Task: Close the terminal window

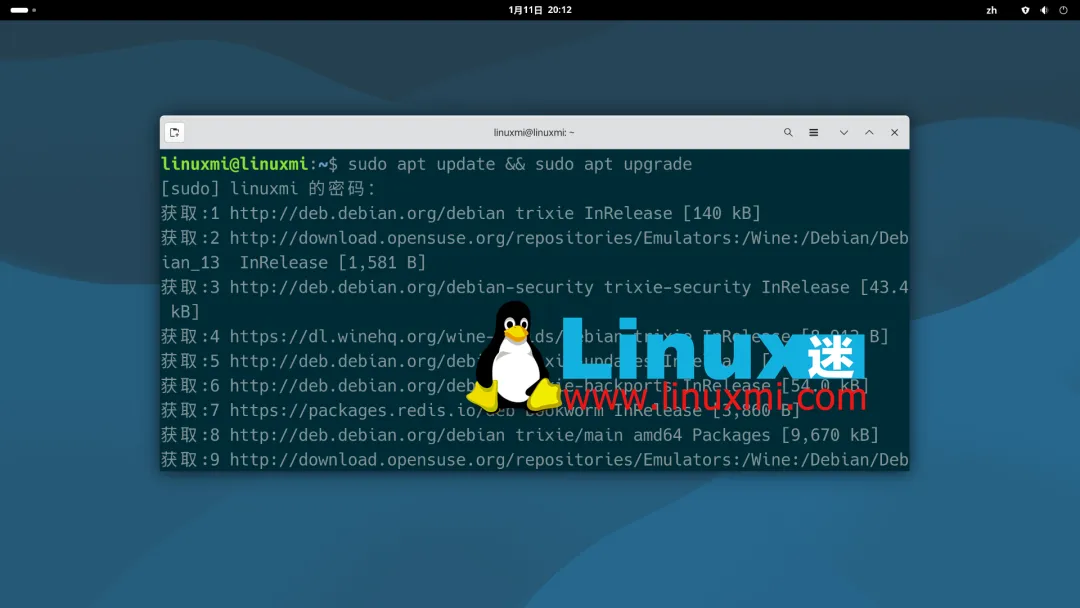Action: click(895, 132)
